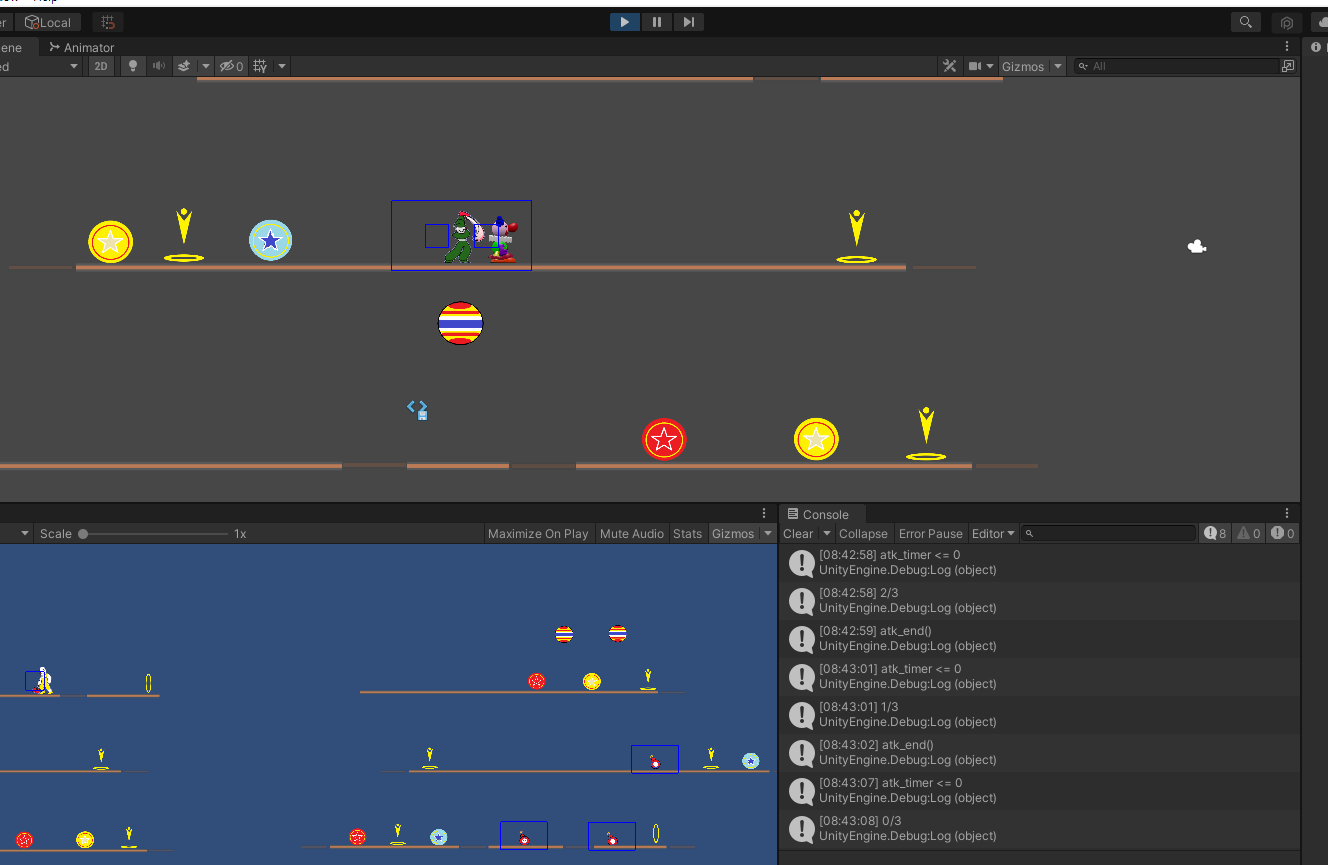Toggle hidden objects visibility eye icon

[x=231, y=66]
